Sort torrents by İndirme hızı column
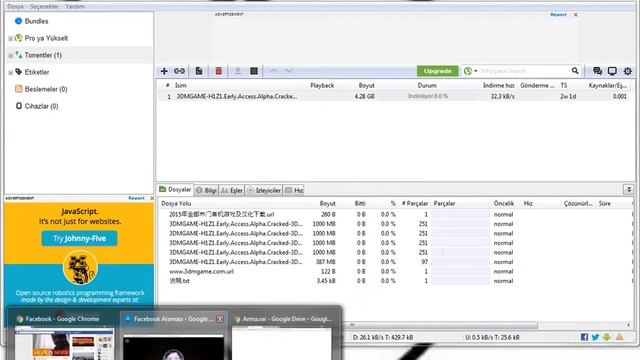Viewport: 640px width, 360px height. point(499,85)
